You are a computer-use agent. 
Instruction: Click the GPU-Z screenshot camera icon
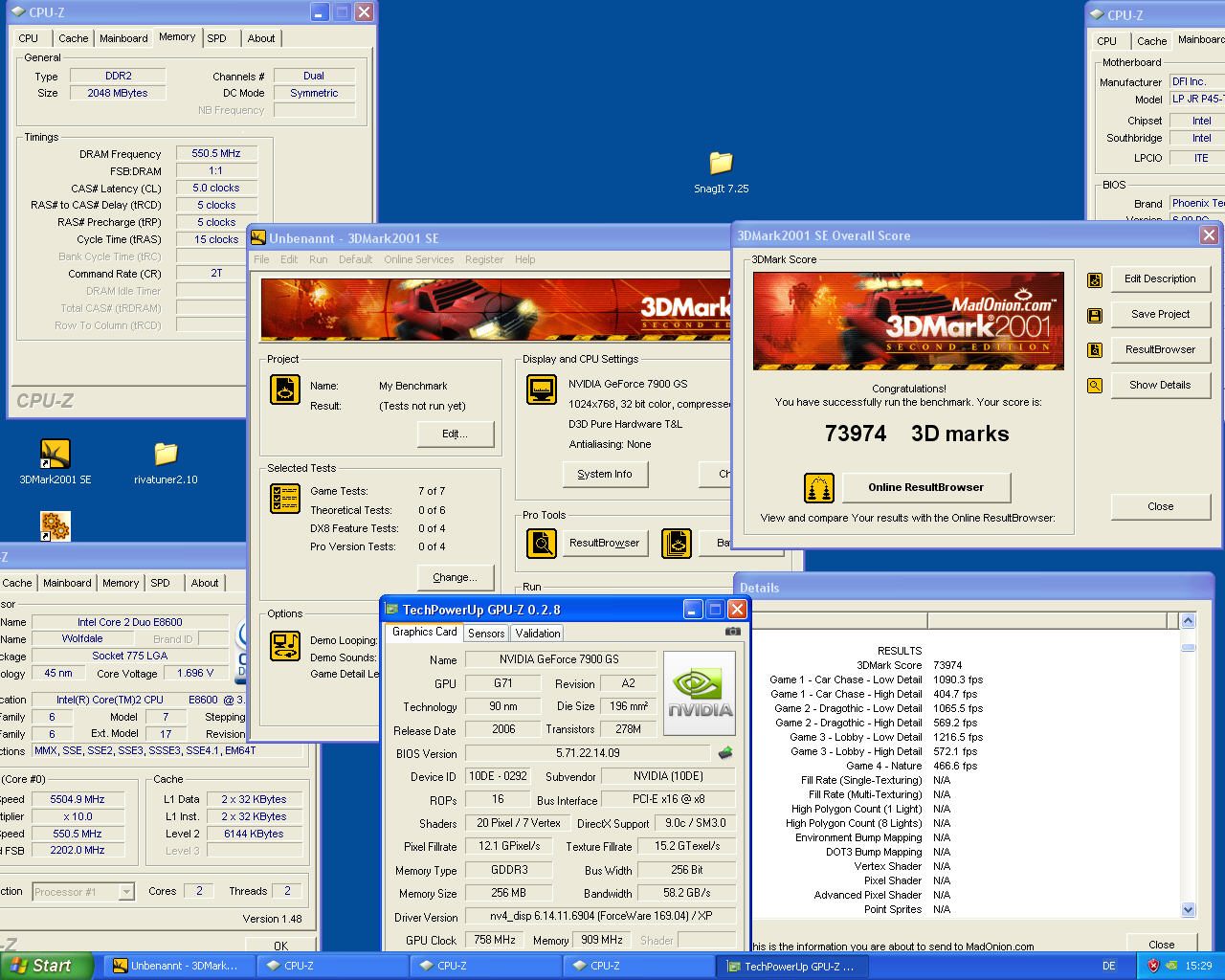point(733,632)
